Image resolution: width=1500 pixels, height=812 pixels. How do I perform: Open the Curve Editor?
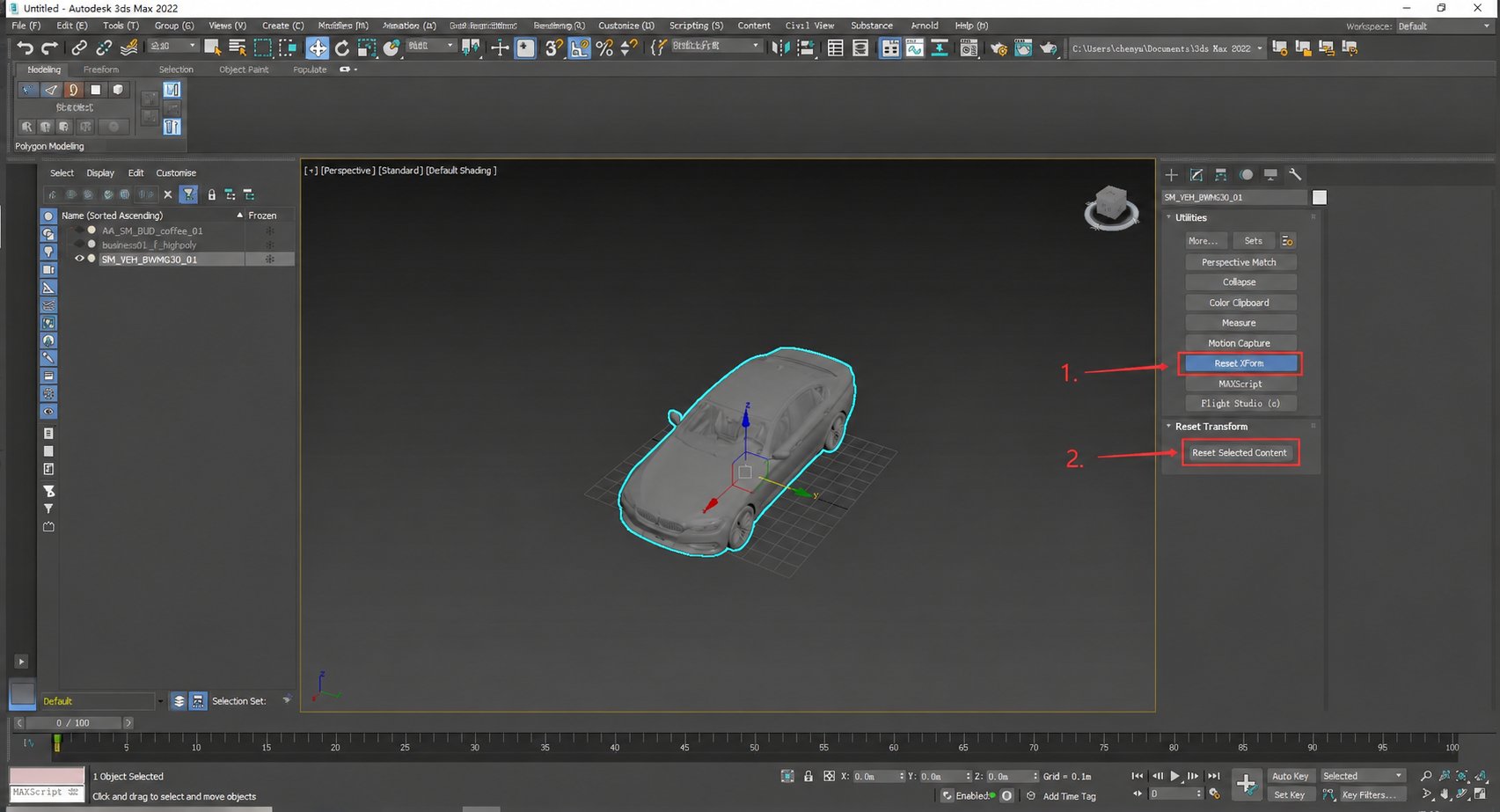click(915, 48)
